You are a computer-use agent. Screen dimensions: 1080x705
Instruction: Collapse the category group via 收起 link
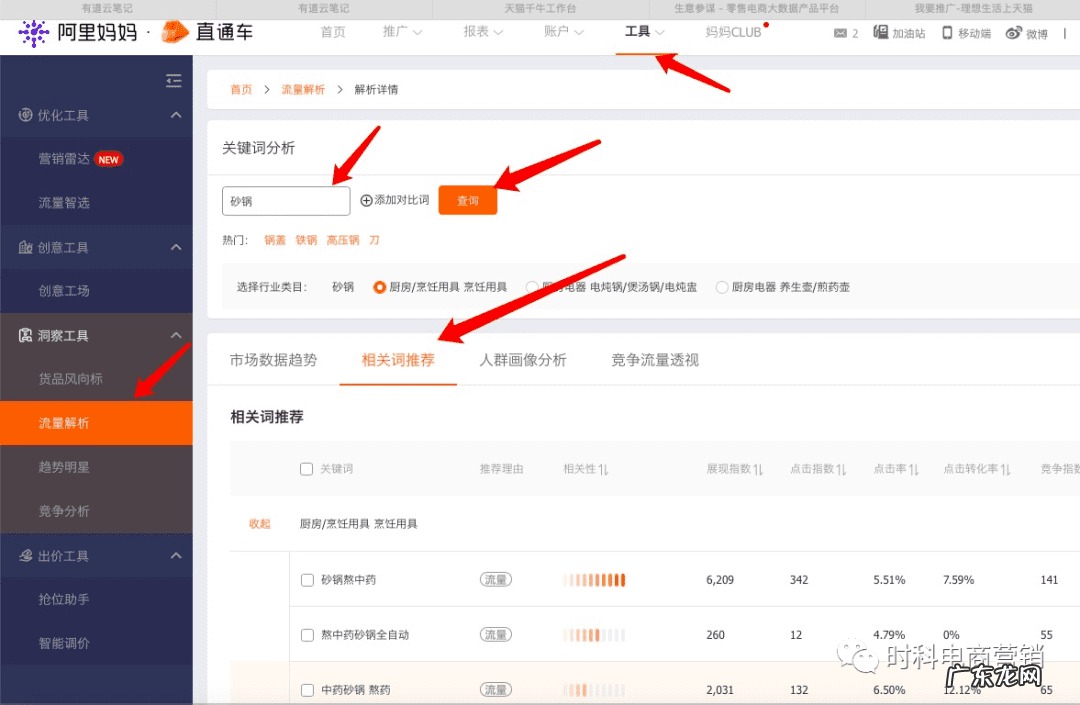click(x=259, y=522)
